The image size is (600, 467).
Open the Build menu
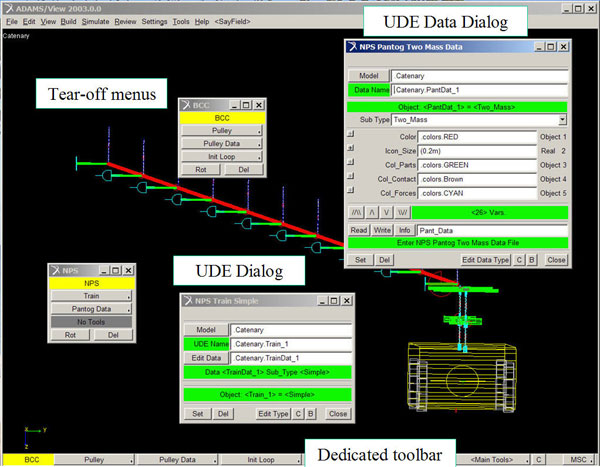(68, 22)
